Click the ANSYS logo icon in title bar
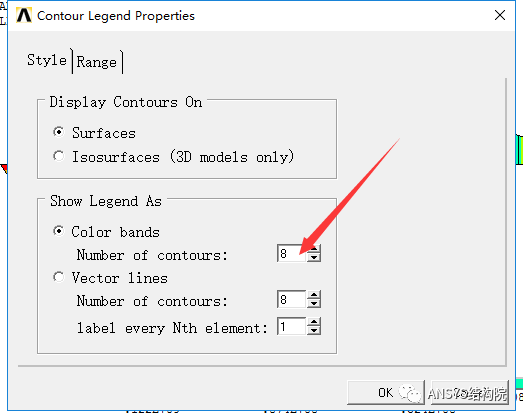The width and height of the screenshot is (523, 418). [x=24, y=15]
